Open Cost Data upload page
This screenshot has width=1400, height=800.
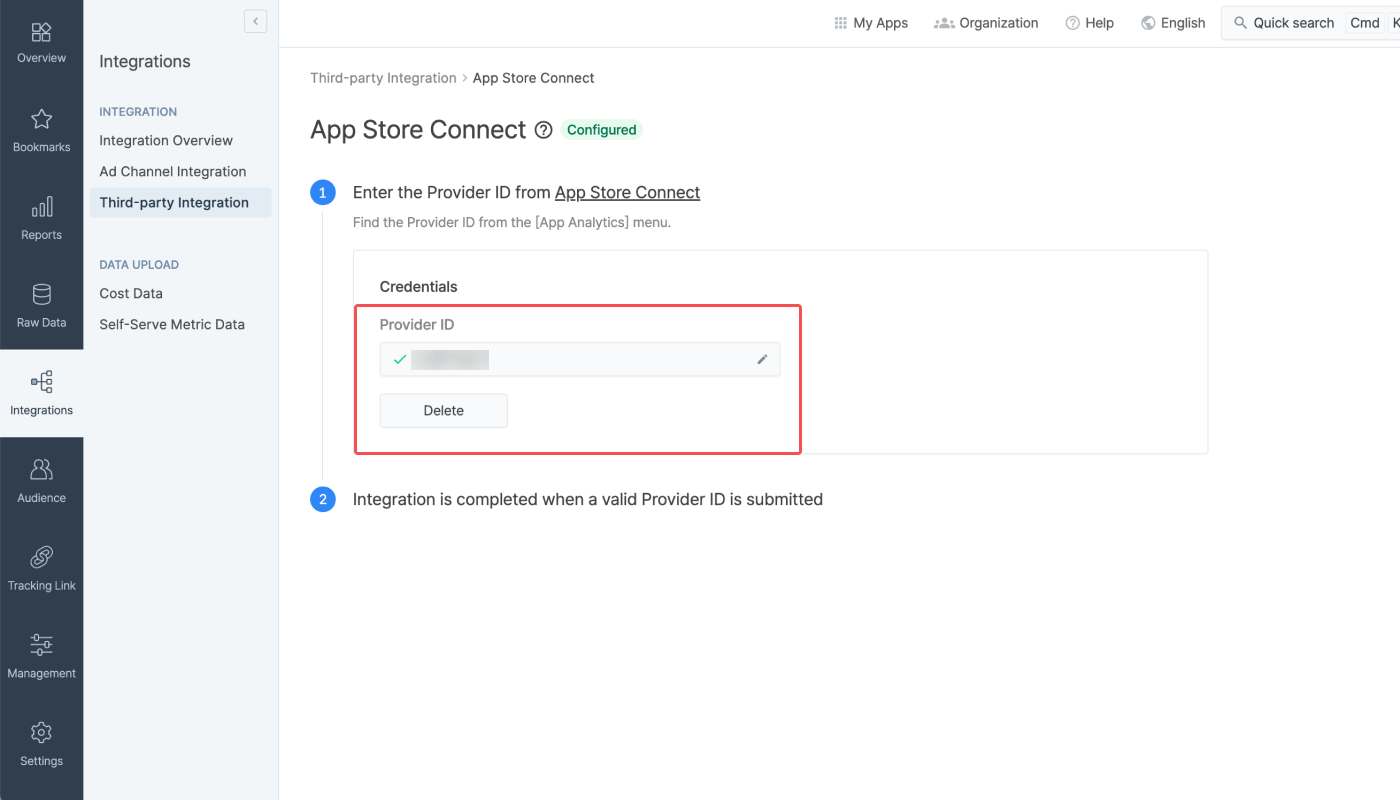[131, 294]
